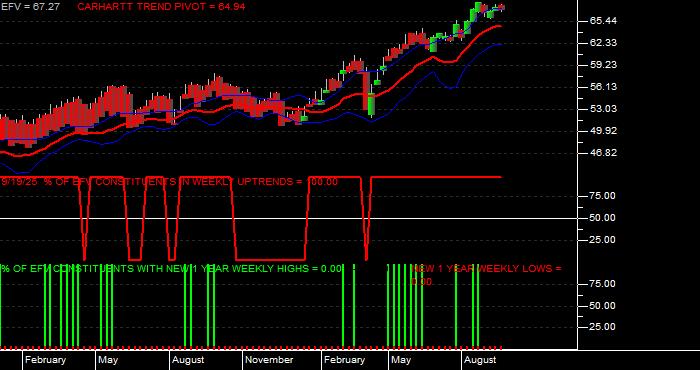
Task: Click the NEW 1 YEAR WEEKLY LOWS label
Action: 487,275
